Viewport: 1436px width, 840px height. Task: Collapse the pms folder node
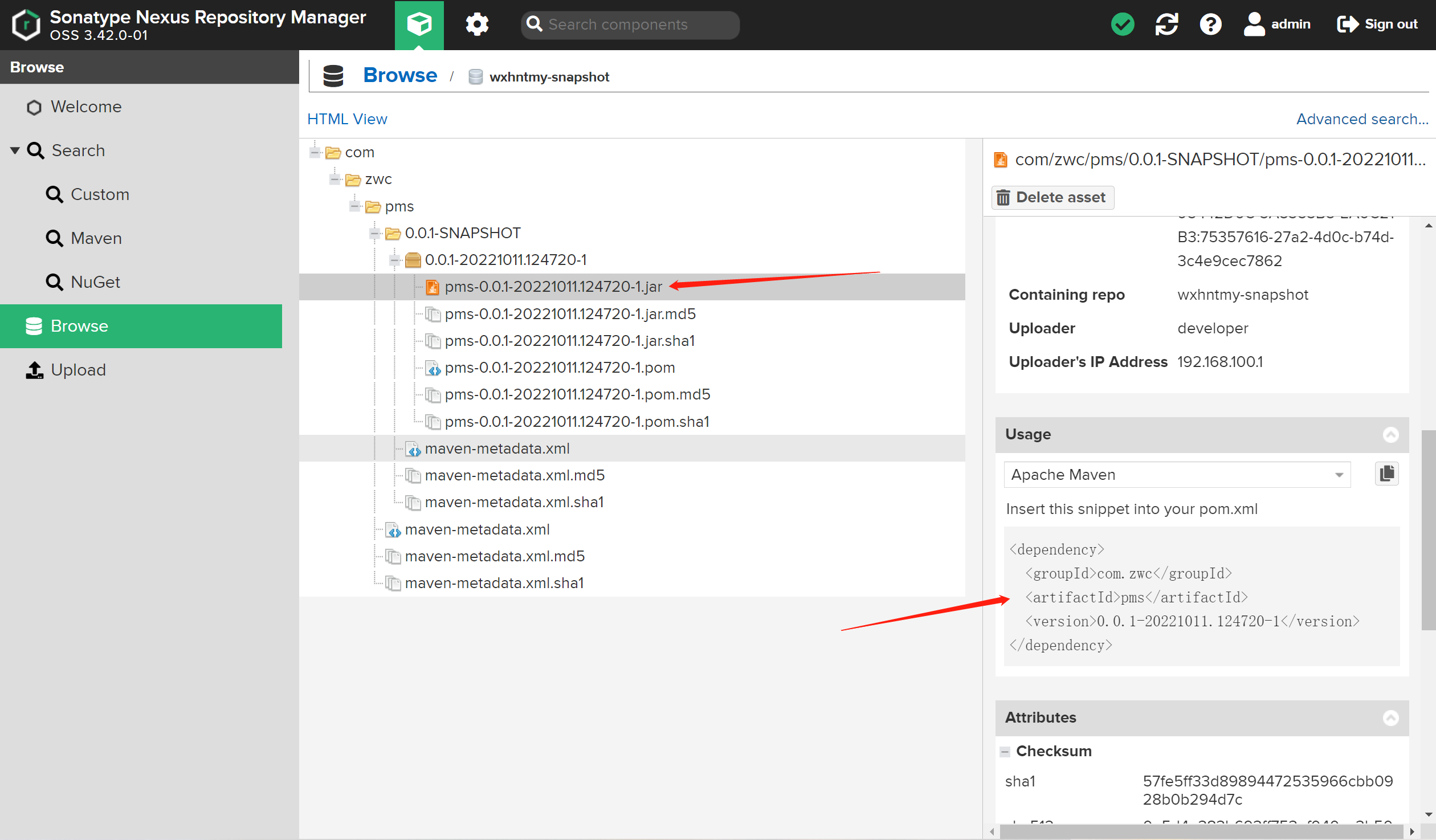pos(354,206)
